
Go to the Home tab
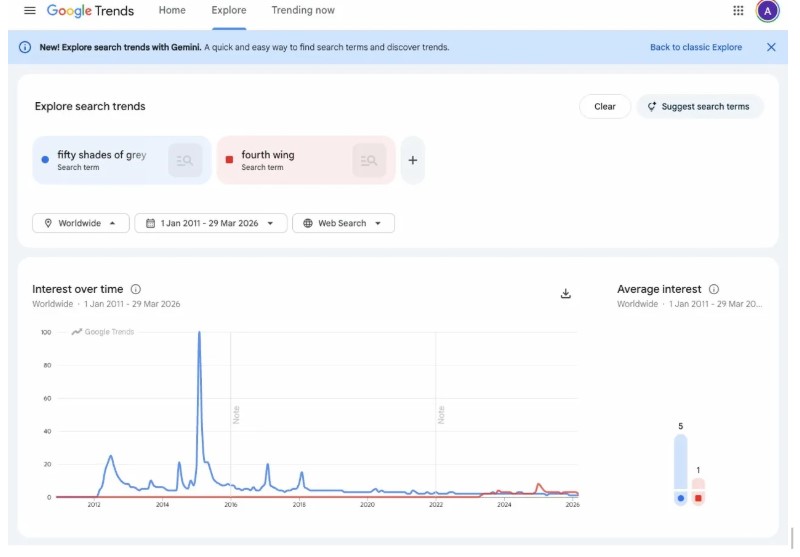coord(172,11)
